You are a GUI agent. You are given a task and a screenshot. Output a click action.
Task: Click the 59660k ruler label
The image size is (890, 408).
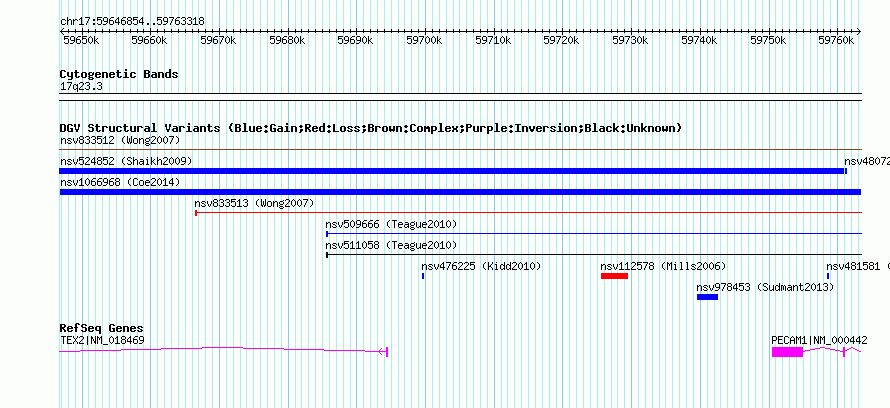tap(149, 40)
